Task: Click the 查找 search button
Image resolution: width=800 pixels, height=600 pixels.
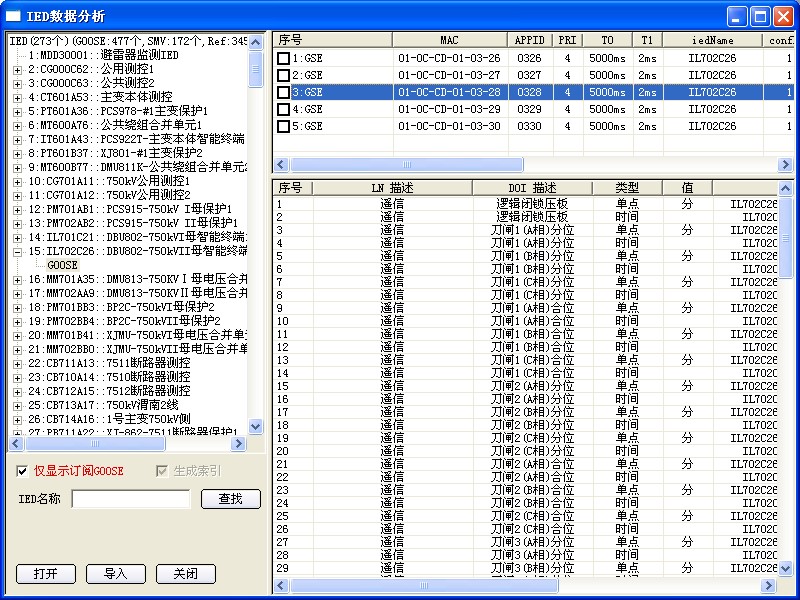Action: click(x=230, y=498)
